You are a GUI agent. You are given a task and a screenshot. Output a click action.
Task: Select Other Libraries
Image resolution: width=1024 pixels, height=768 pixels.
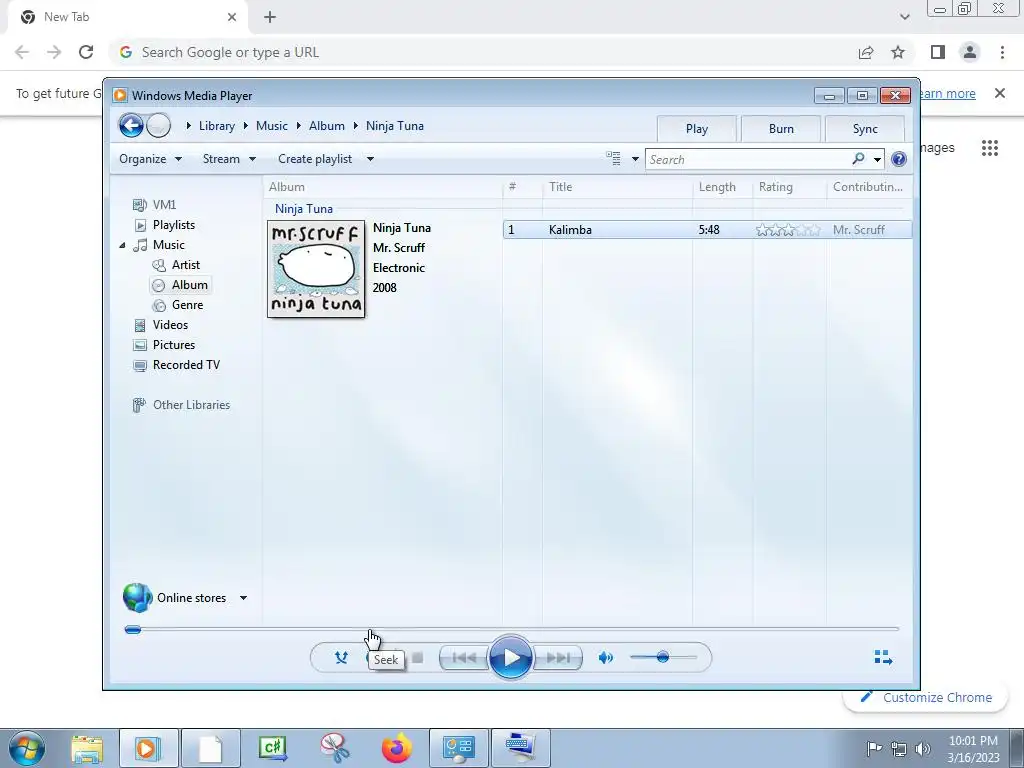191,405
